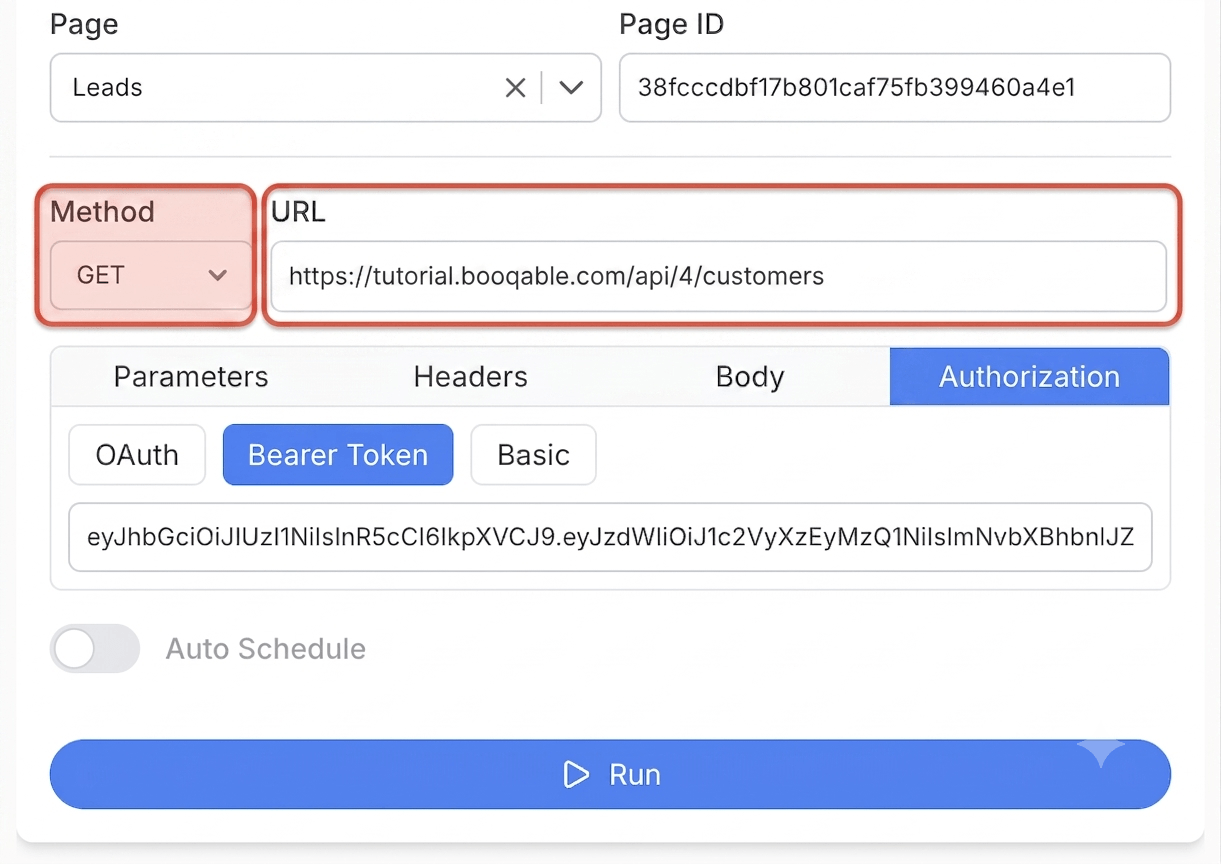
Task: Choose Bearer Token authorization type
Action: (338, 455)
